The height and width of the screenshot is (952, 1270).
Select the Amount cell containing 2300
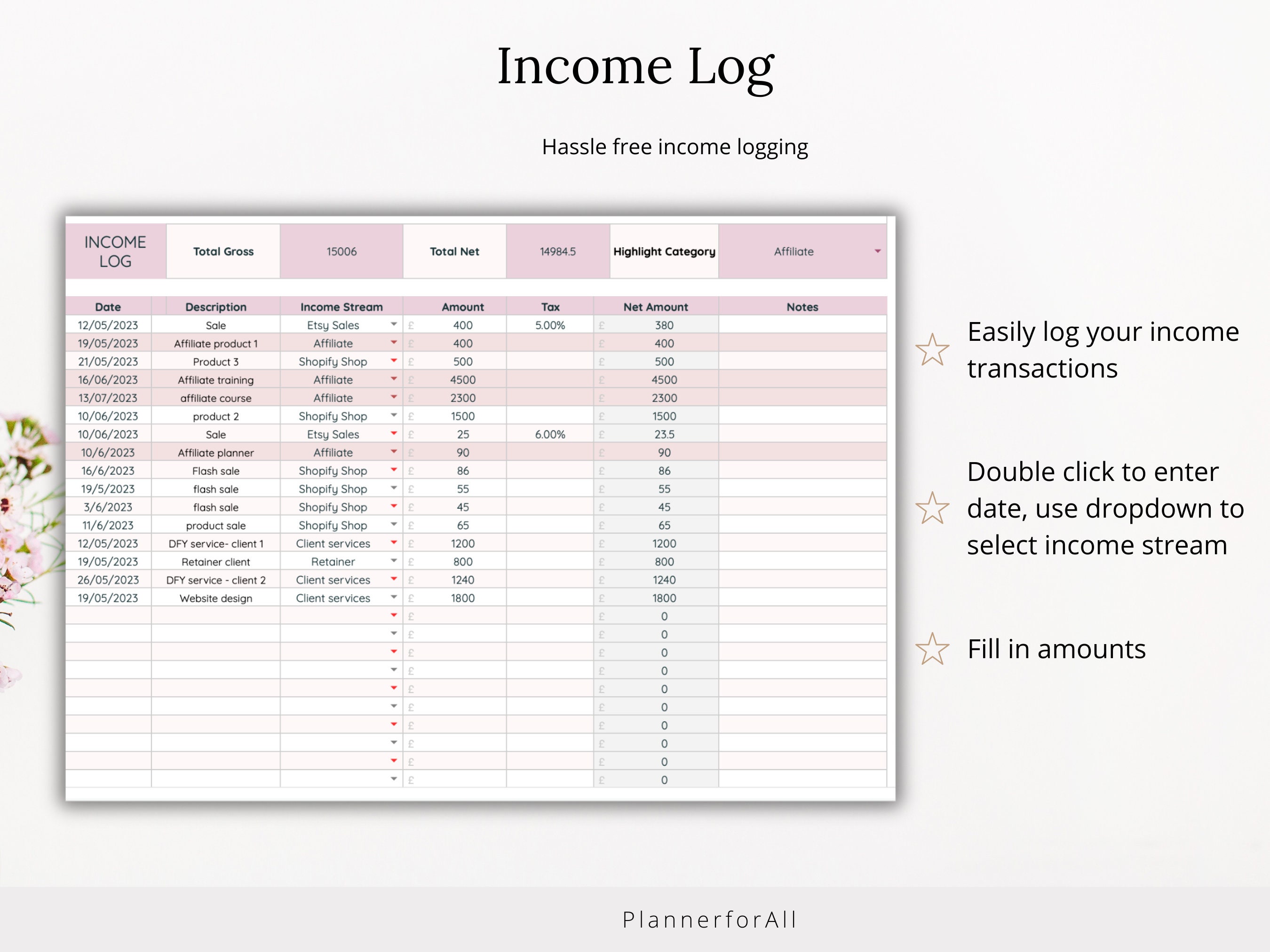462,398
